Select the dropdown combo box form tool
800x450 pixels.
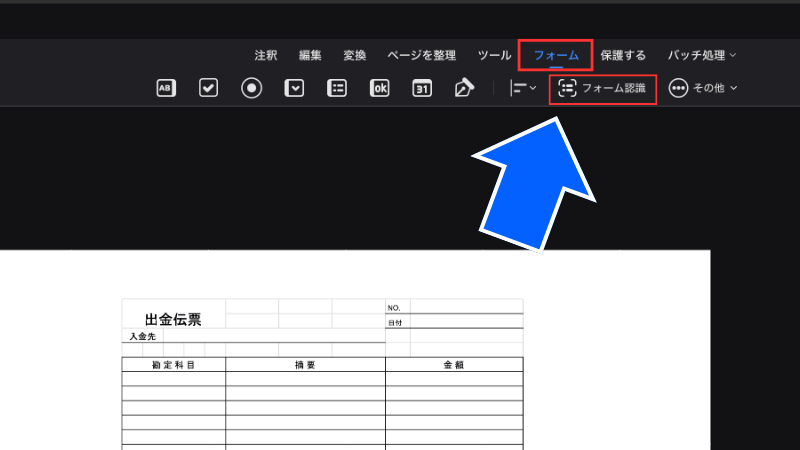coord(294,88)
